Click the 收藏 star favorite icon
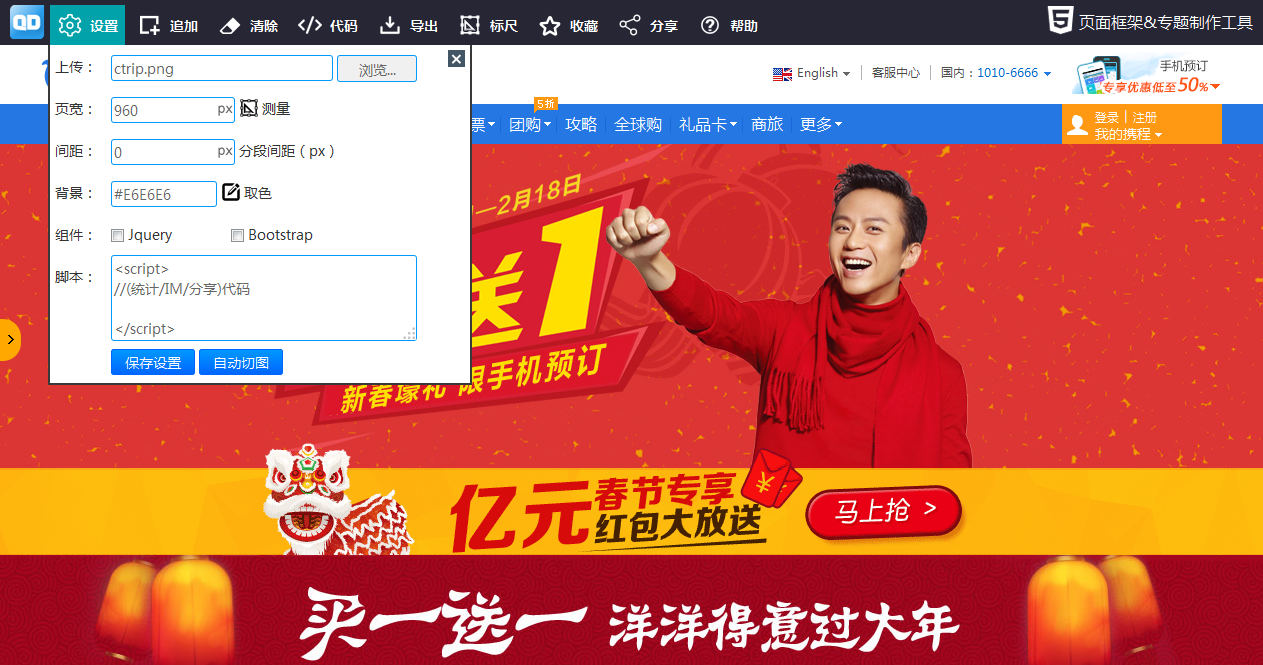The height and width of the screenshot is (665, 1263). click(x=550, y=26)
